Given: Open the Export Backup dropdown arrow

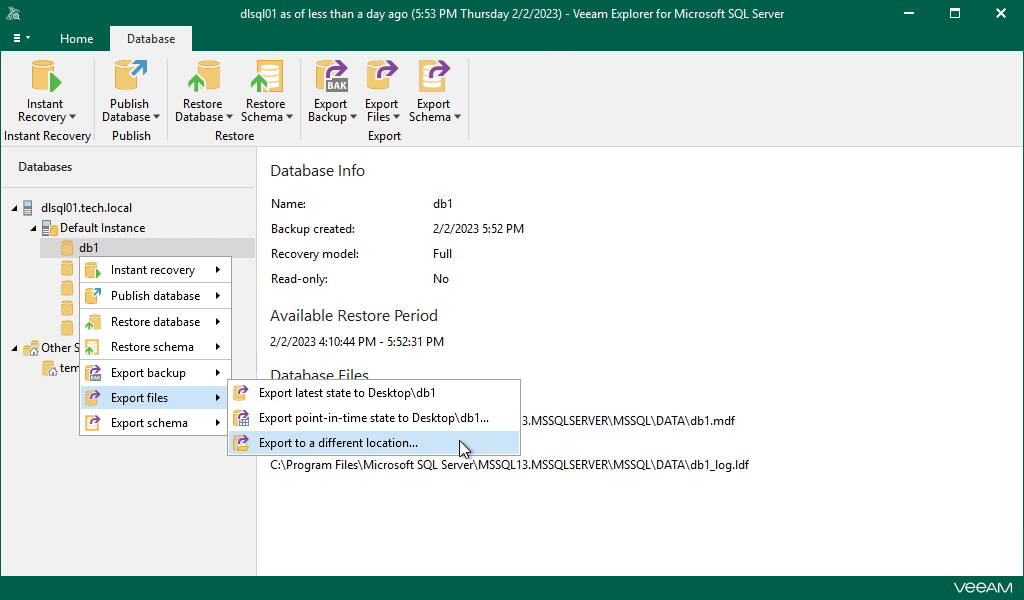Looking at the screenshot, I should [354, 118].
